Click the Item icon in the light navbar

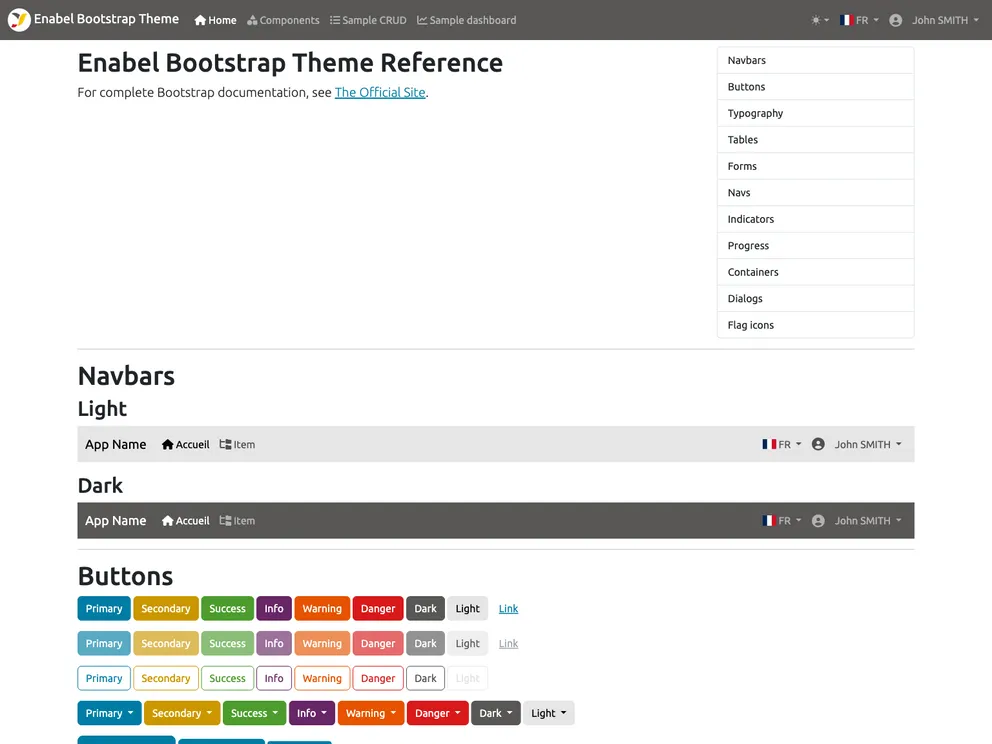pyautogui.click(x=225, y=445)
